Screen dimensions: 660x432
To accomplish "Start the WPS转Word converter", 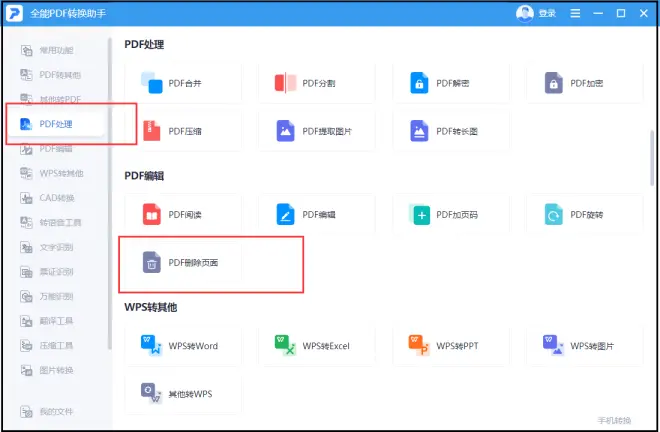I will (183, 346).
